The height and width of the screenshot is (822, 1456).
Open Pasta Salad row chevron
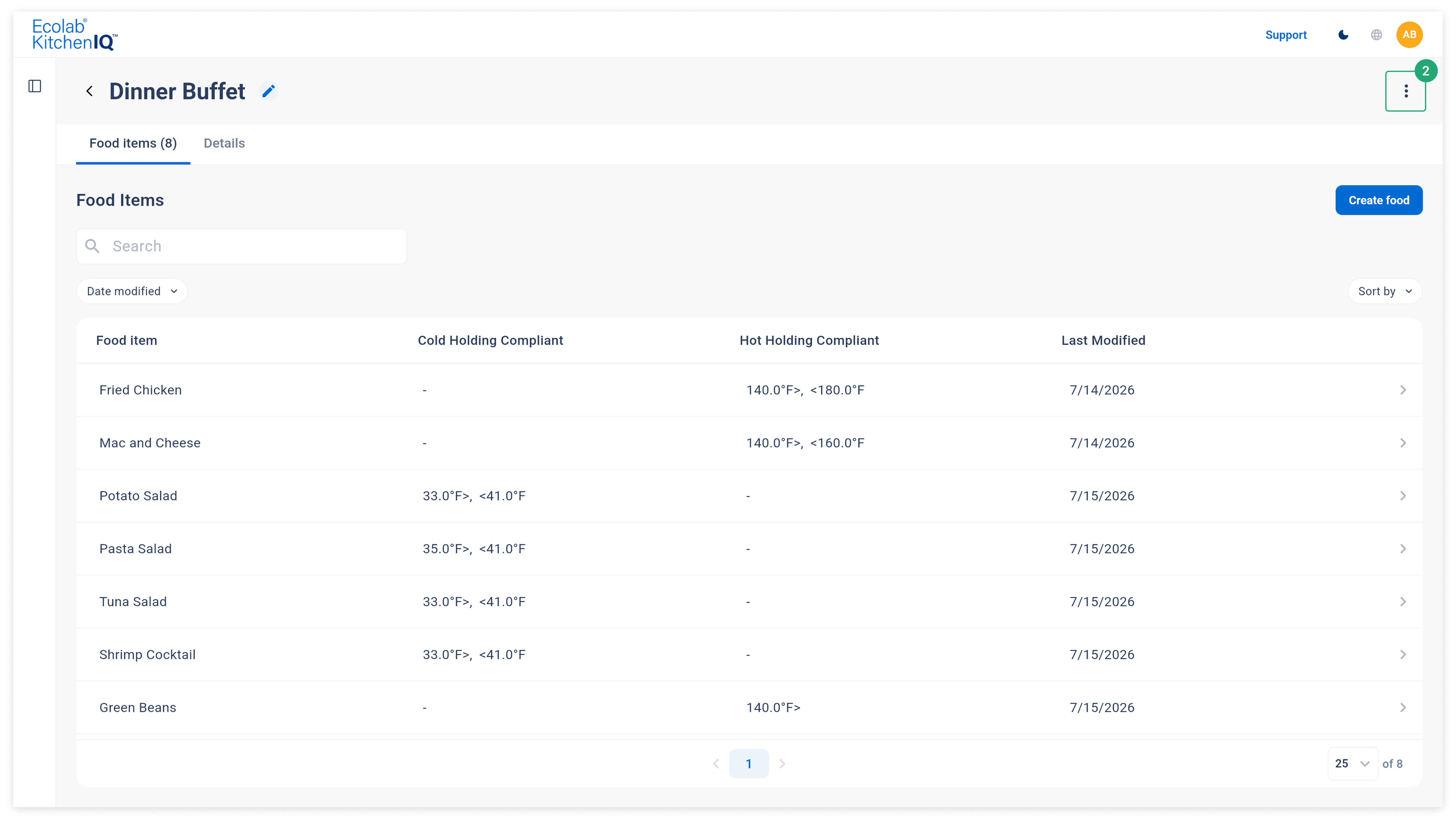click(x=1403, y=548)
